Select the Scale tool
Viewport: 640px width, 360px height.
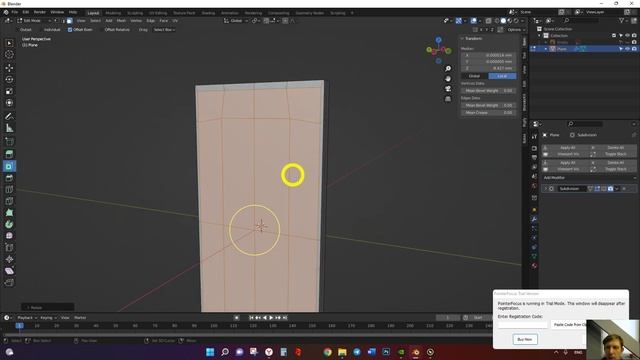coord(9,91)
